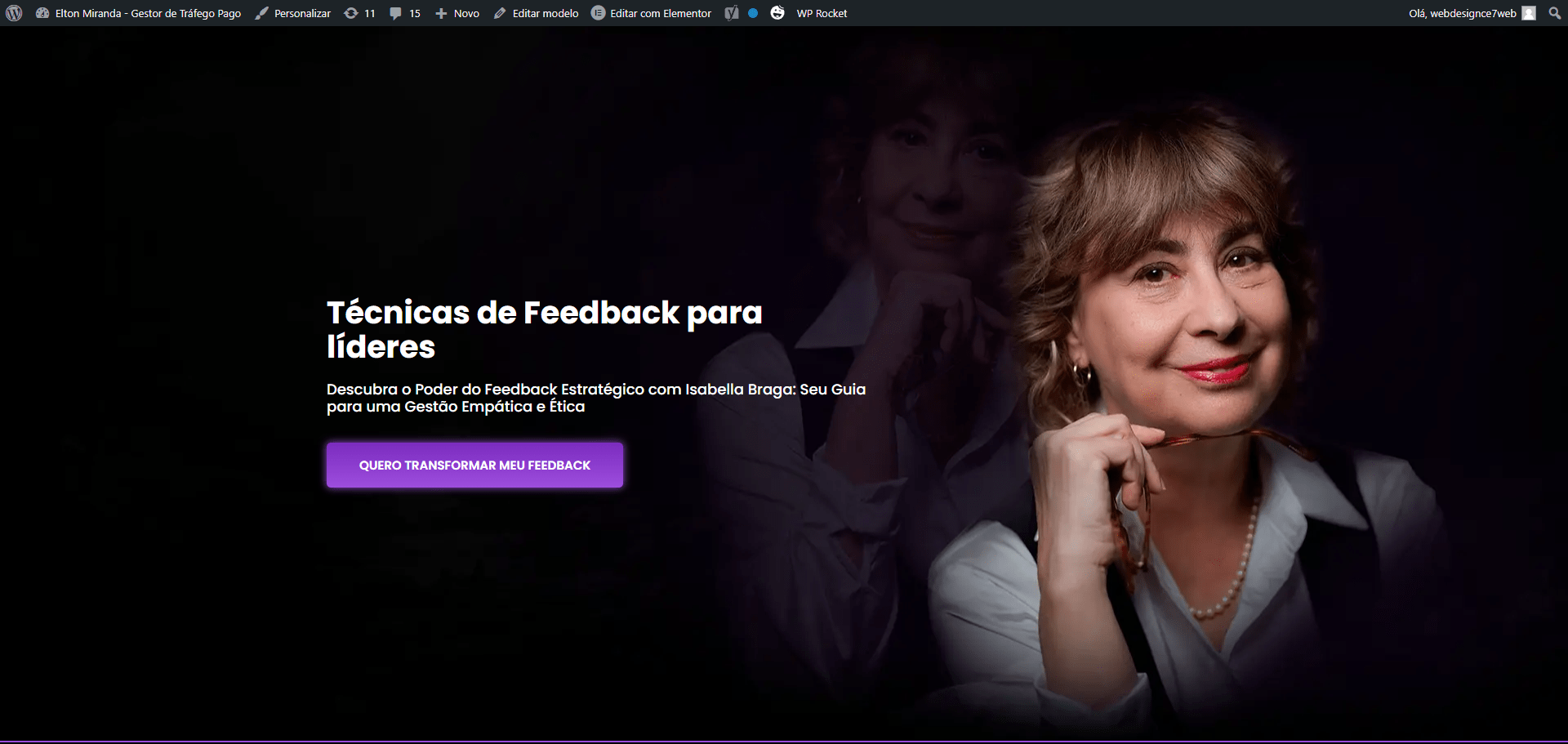Click the blue Yoast status dot
Image resolution: width=1568 pixels, height=744 pixels.
click(753, 13)
